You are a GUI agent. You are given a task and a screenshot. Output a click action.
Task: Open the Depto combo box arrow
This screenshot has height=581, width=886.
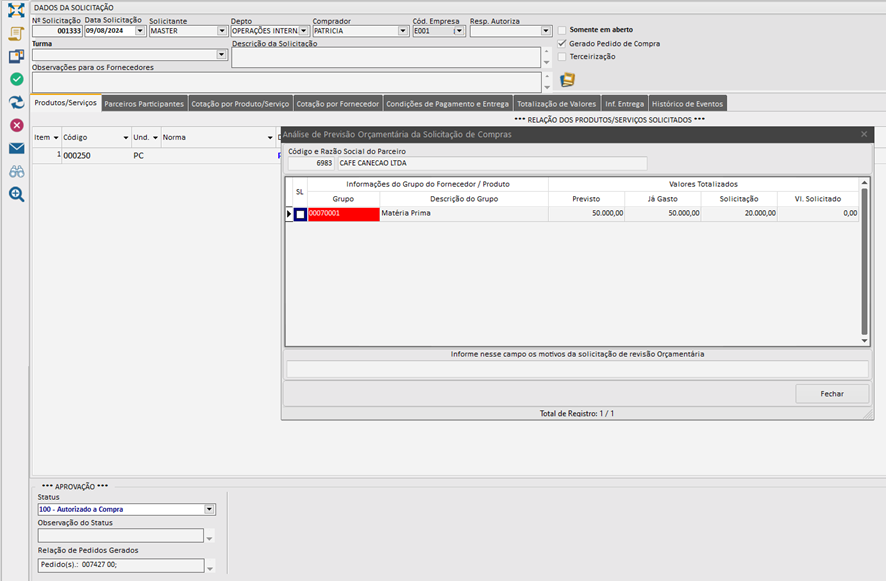(x=303, y=31)
